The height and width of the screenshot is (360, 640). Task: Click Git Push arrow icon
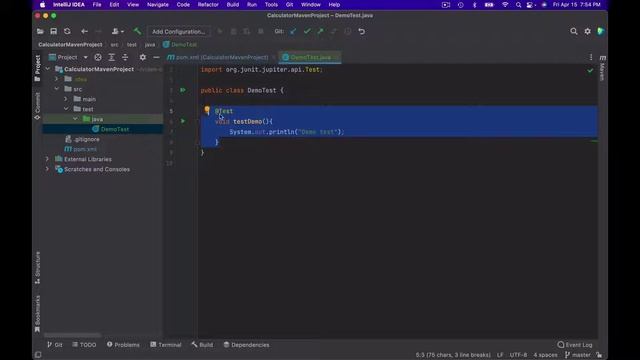tap(320, 31)
